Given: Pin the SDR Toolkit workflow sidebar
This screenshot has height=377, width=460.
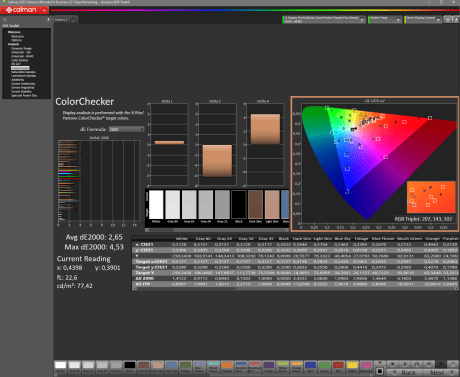Looking at the screenshot, I should coord(48,20).
